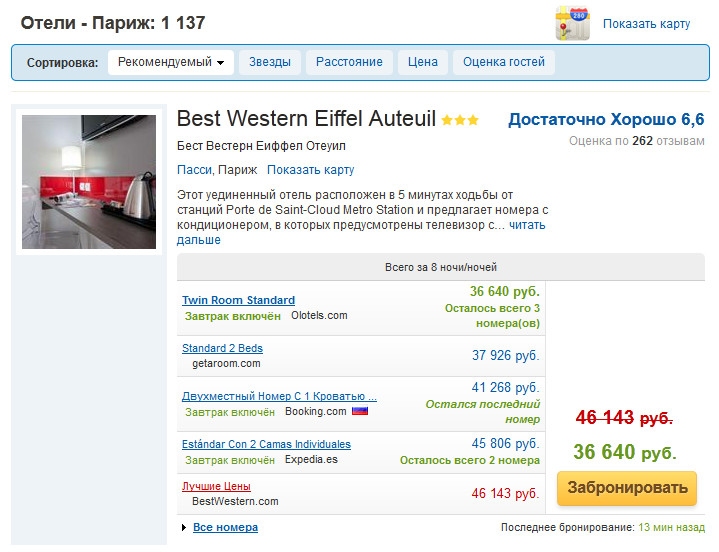Click the Лучшие Цены BestWestern.com link

(x=216, y=486)
